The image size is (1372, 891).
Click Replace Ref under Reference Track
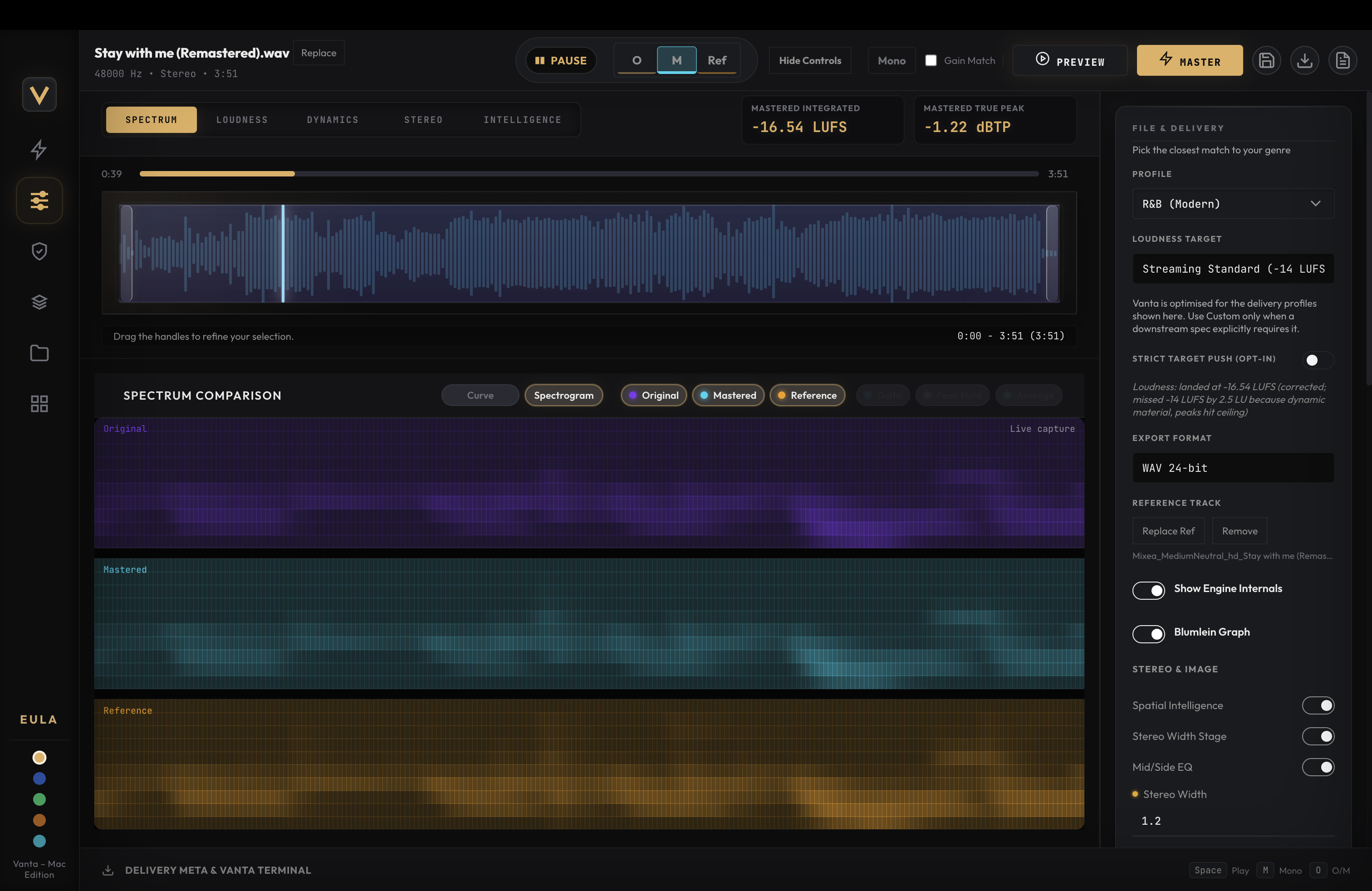pos(1168,531)
